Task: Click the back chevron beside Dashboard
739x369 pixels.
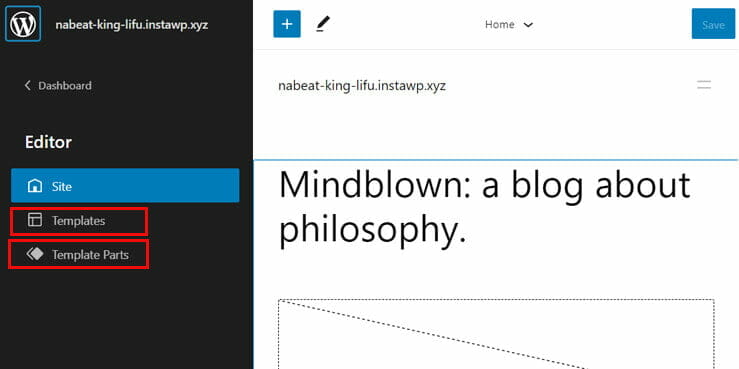Action: (27, 85)
